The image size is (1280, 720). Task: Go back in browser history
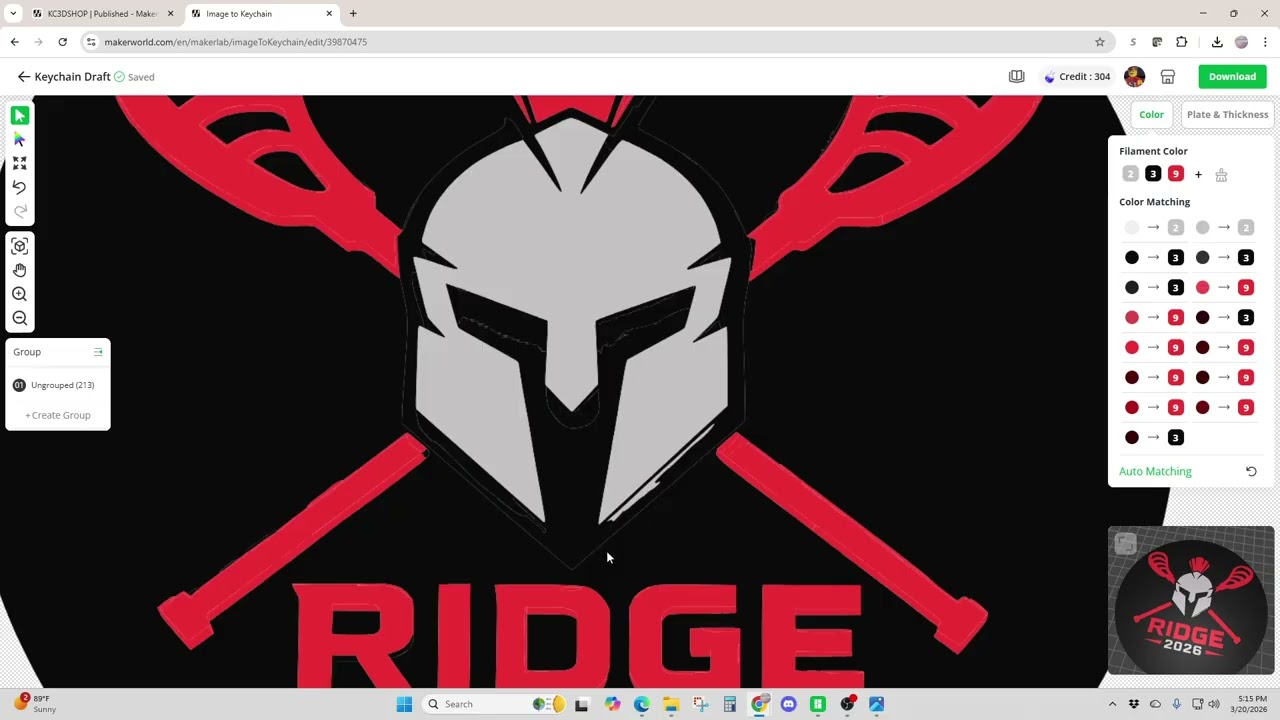pos(14,42)
